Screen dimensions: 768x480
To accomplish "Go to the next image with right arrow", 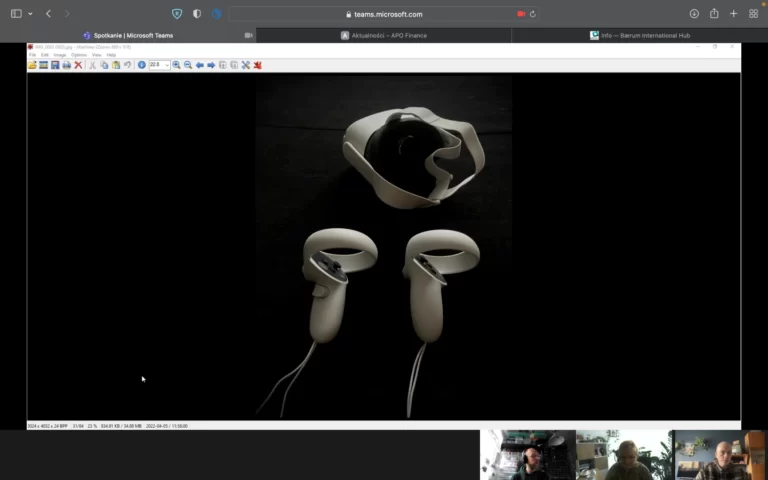I will [x=211, y=65].
